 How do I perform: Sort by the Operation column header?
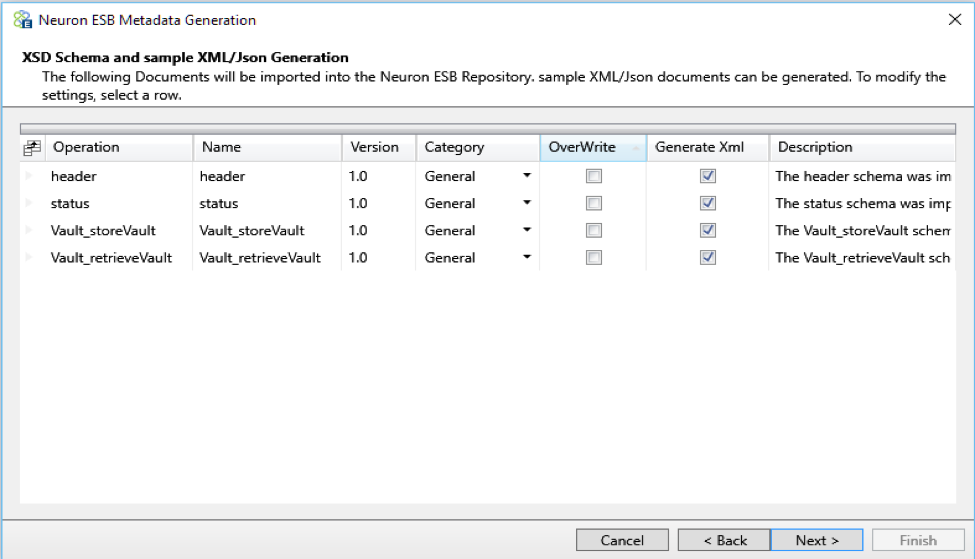(119, 148)
